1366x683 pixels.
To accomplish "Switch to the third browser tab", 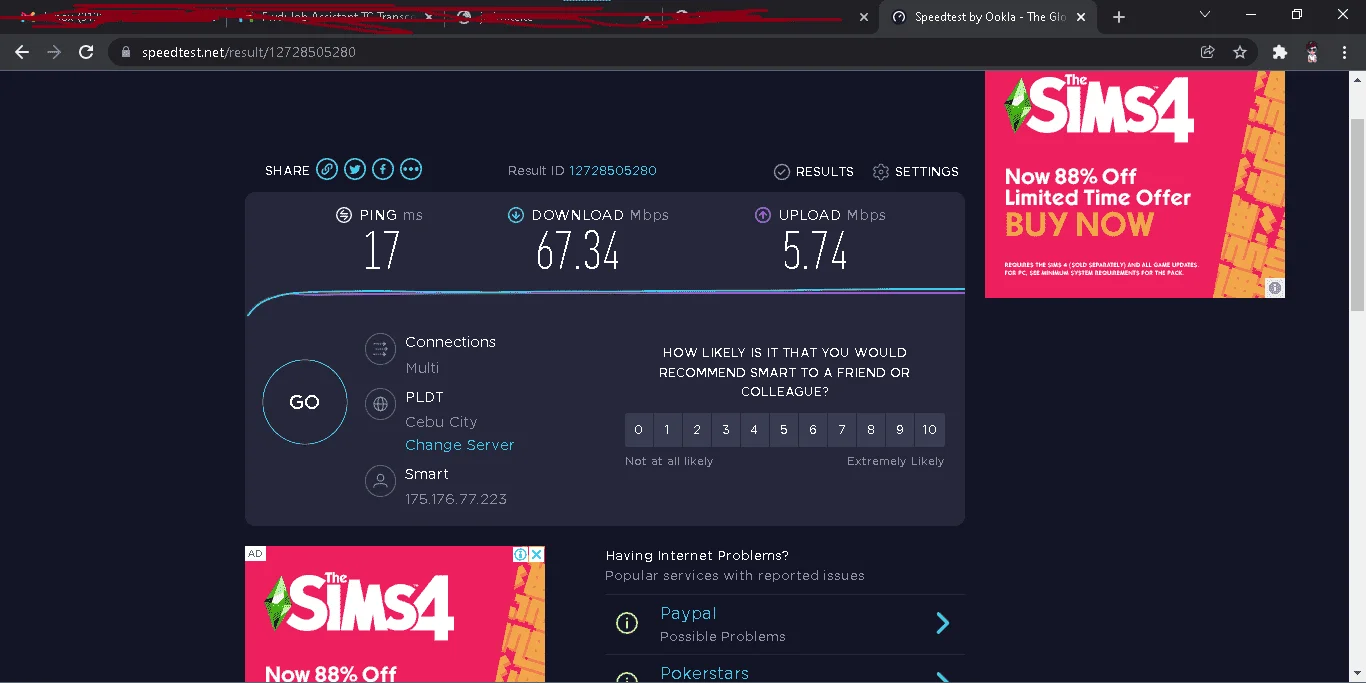I will coord(554,17).
